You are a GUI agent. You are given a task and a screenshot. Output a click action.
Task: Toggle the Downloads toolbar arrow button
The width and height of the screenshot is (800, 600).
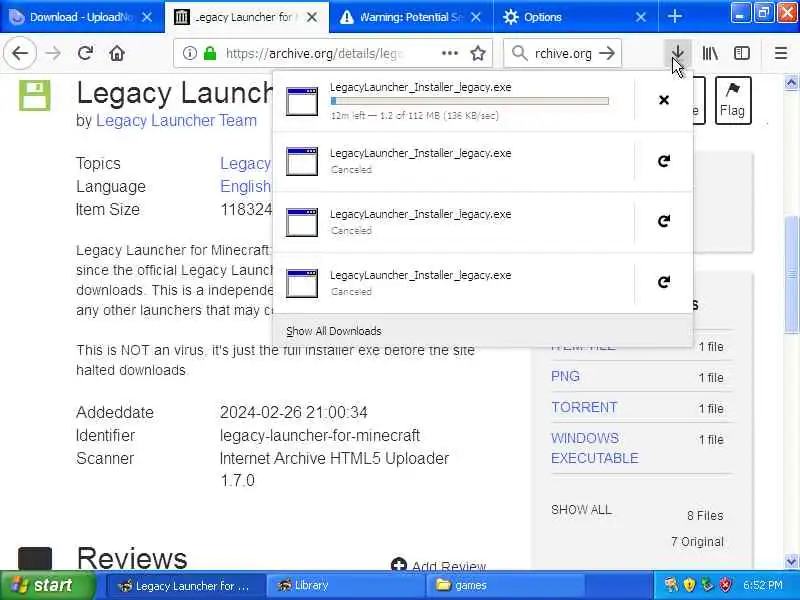pos(678,53)
